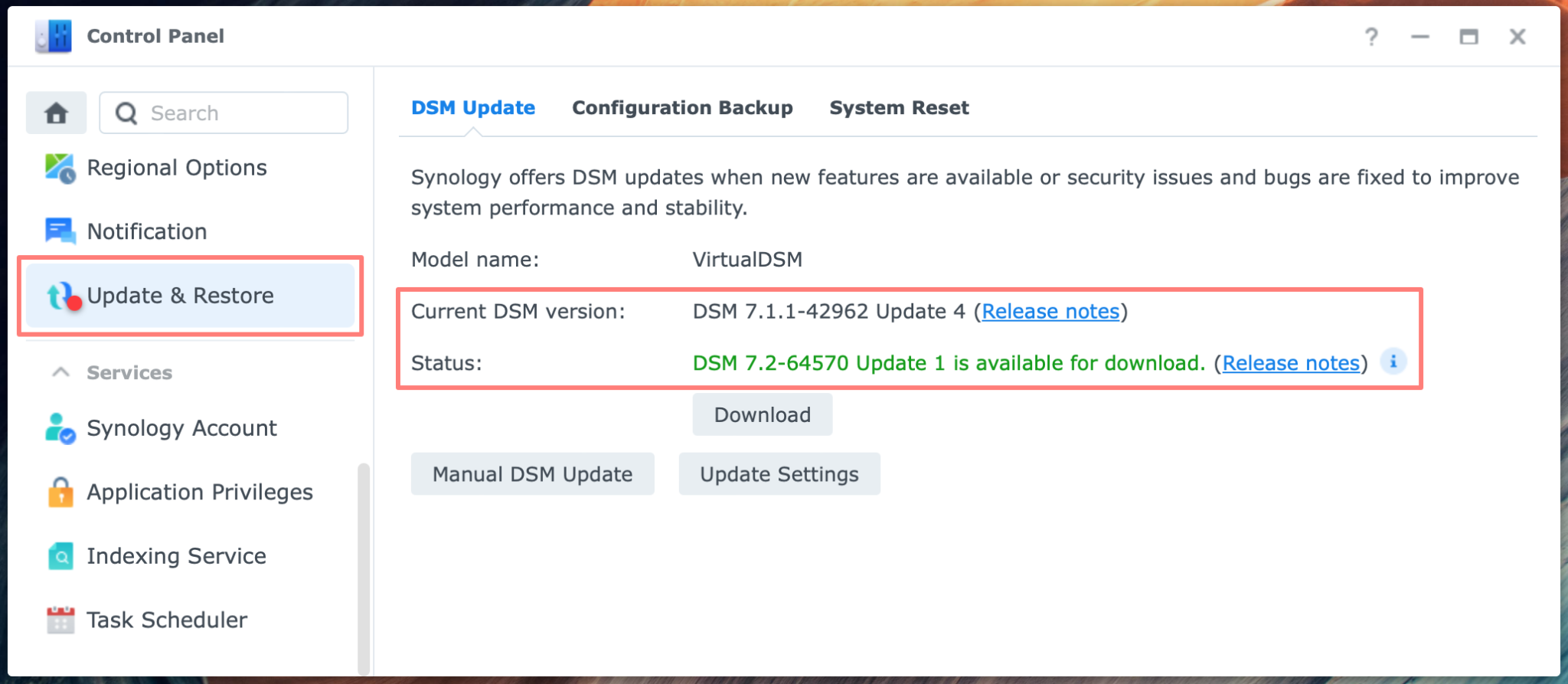
Task: Click the DSM 7.1.1-42962 Update 4 text
Action: (829, 312)
